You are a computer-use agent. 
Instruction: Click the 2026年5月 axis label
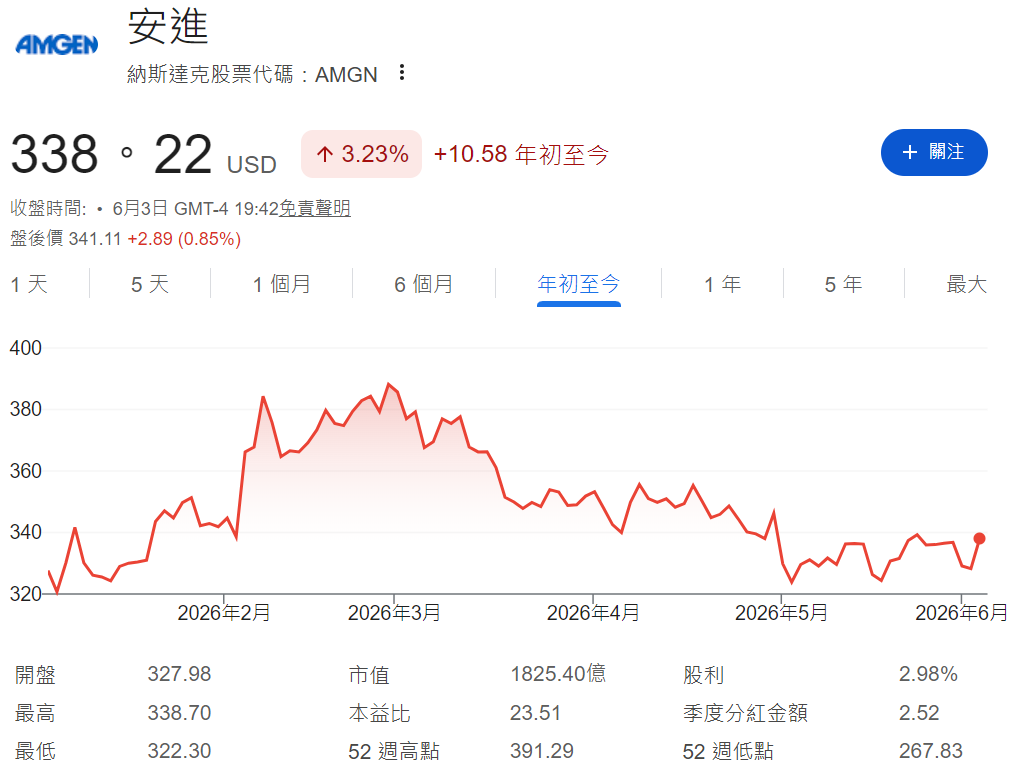point(781,613)
